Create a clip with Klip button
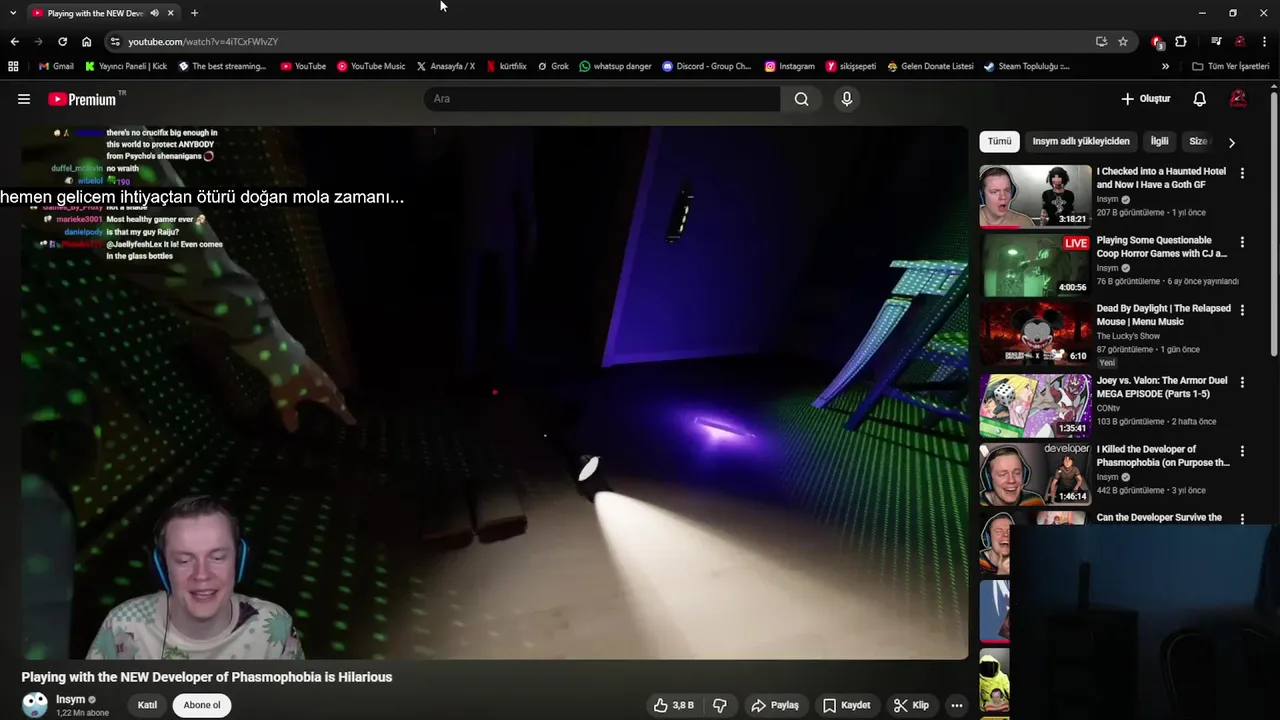This screenshot has height=720, width=1280. [911, 705]
